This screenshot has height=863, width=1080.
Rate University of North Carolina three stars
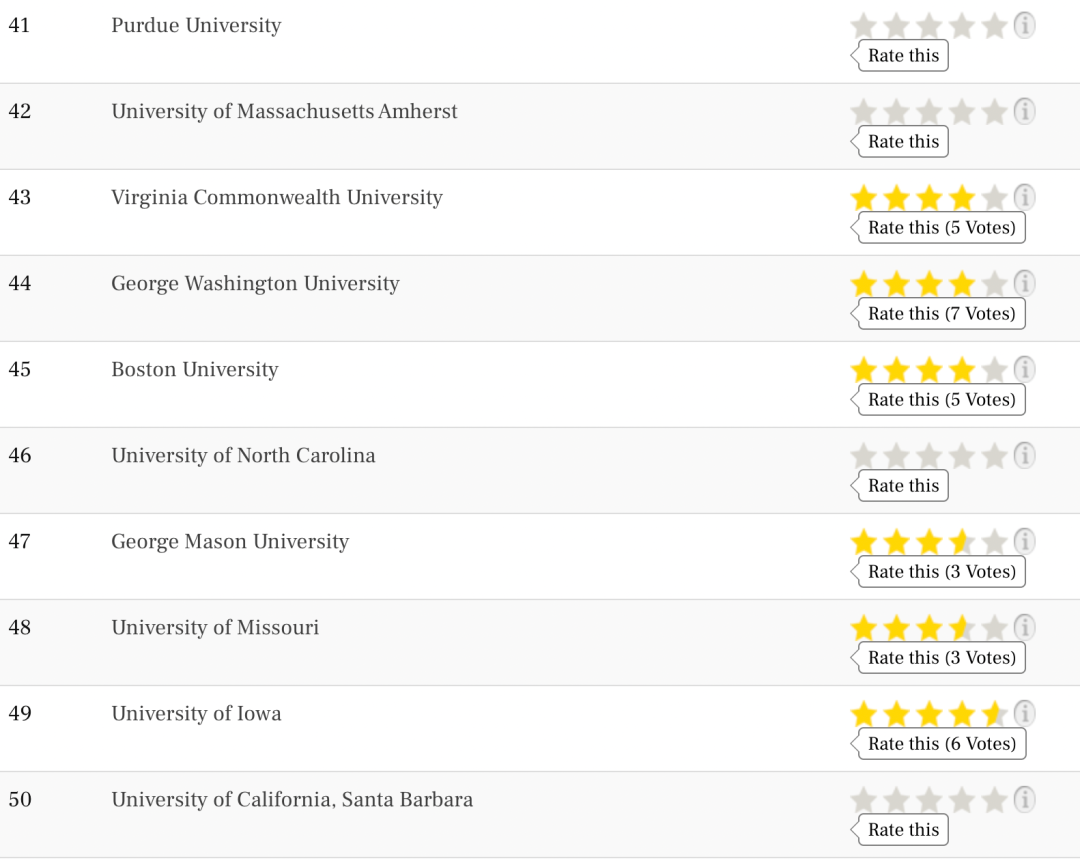point(928,456)
